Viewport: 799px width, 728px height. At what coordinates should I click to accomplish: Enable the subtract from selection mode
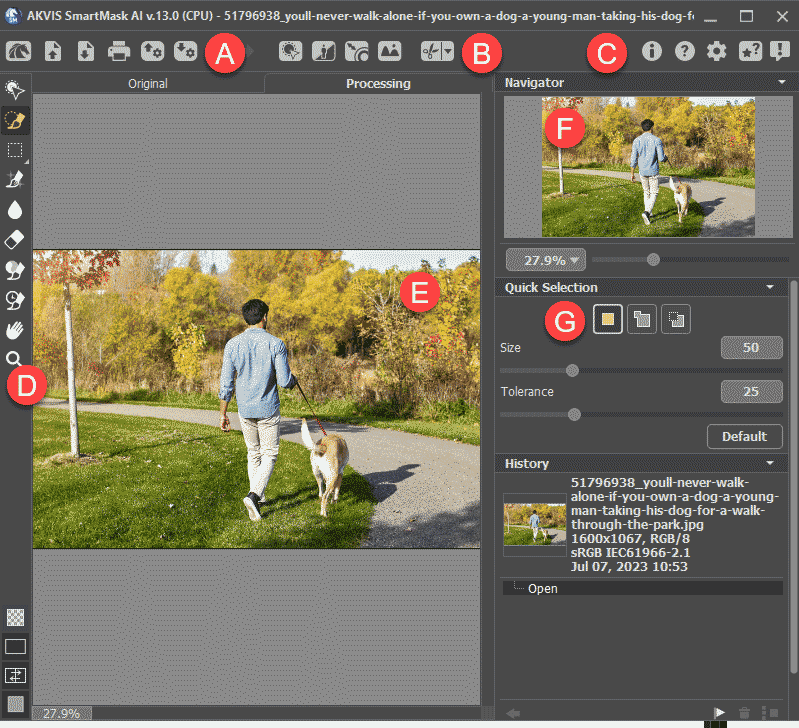coord(675,320)
